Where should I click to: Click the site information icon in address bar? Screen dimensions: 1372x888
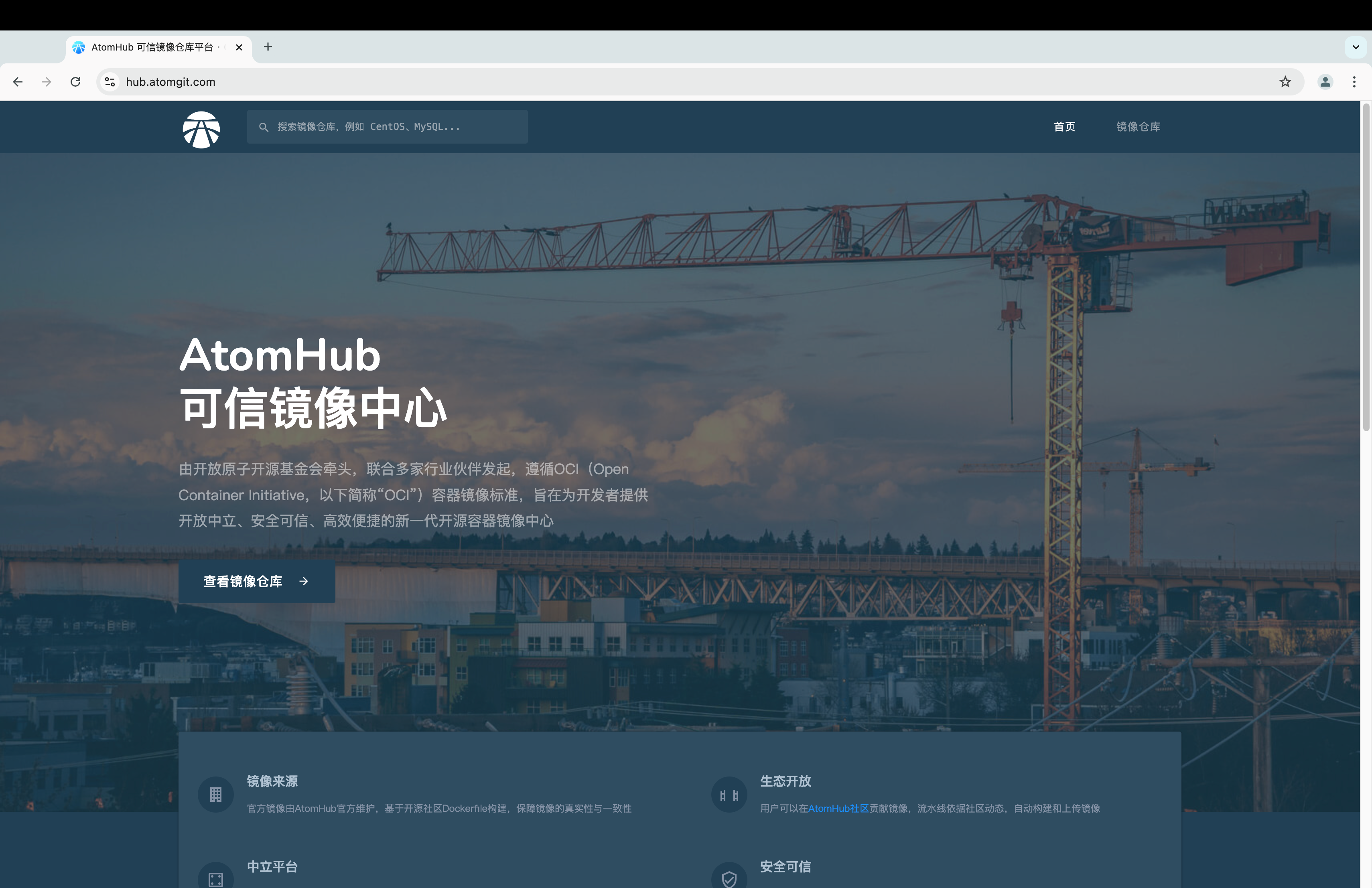point(110,82)
